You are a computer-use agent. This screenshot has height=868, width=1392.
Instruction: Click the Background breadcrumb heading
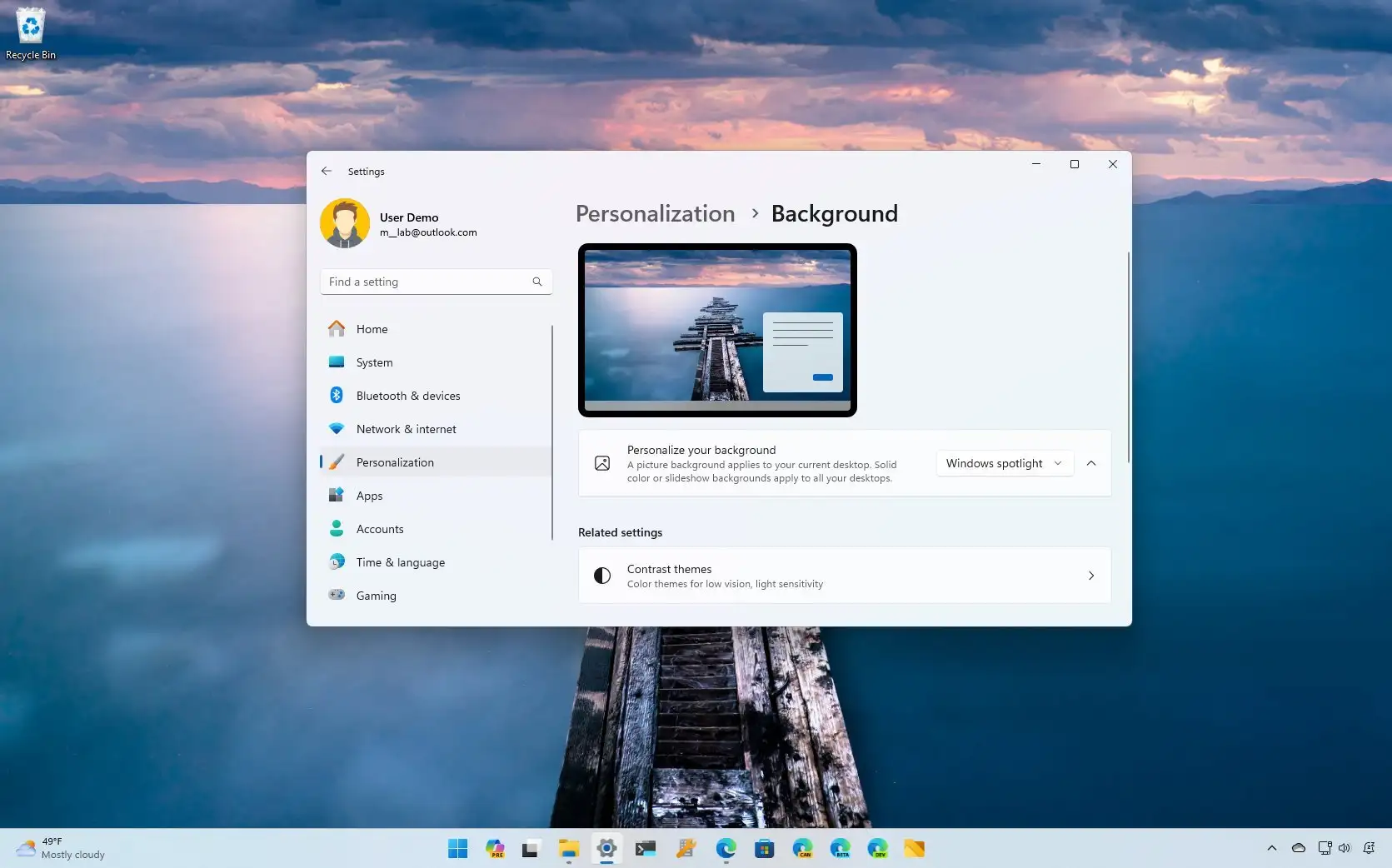pyautogui.click(x=834, y=214)
